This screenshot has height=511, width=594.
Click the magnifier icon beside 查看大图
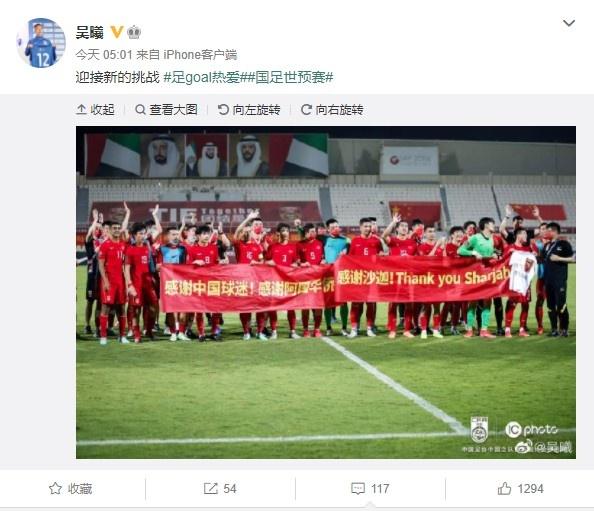click(141, 110)
